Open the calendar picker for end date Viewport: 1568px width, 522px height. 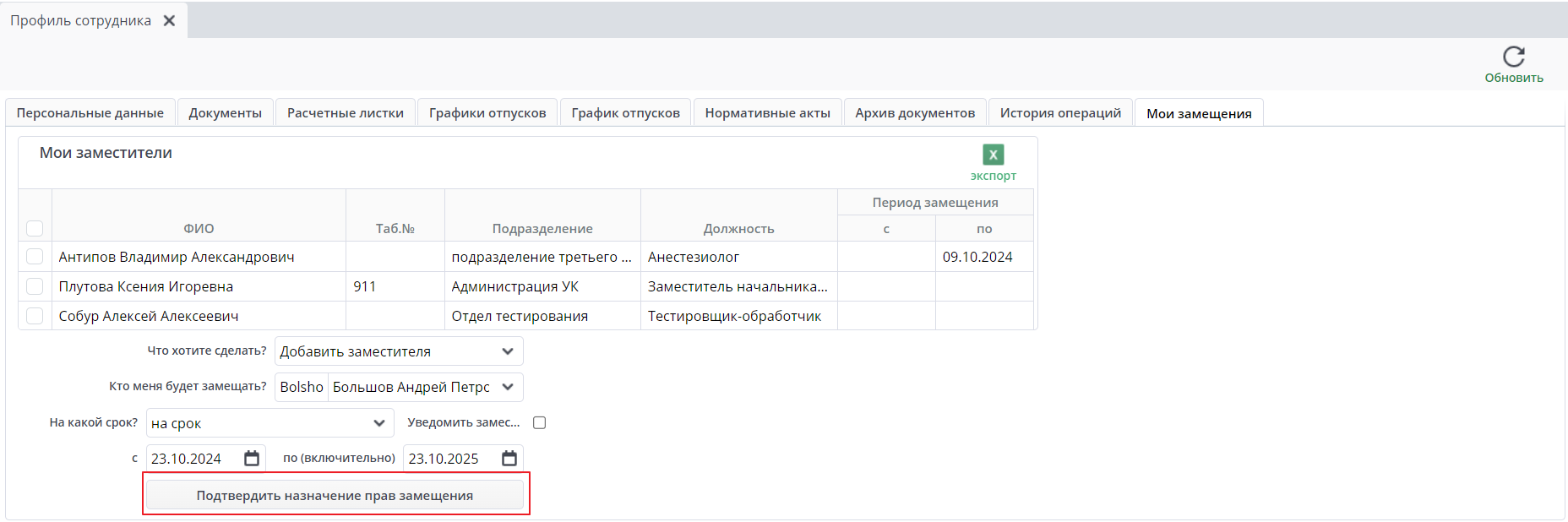(509, 459)
